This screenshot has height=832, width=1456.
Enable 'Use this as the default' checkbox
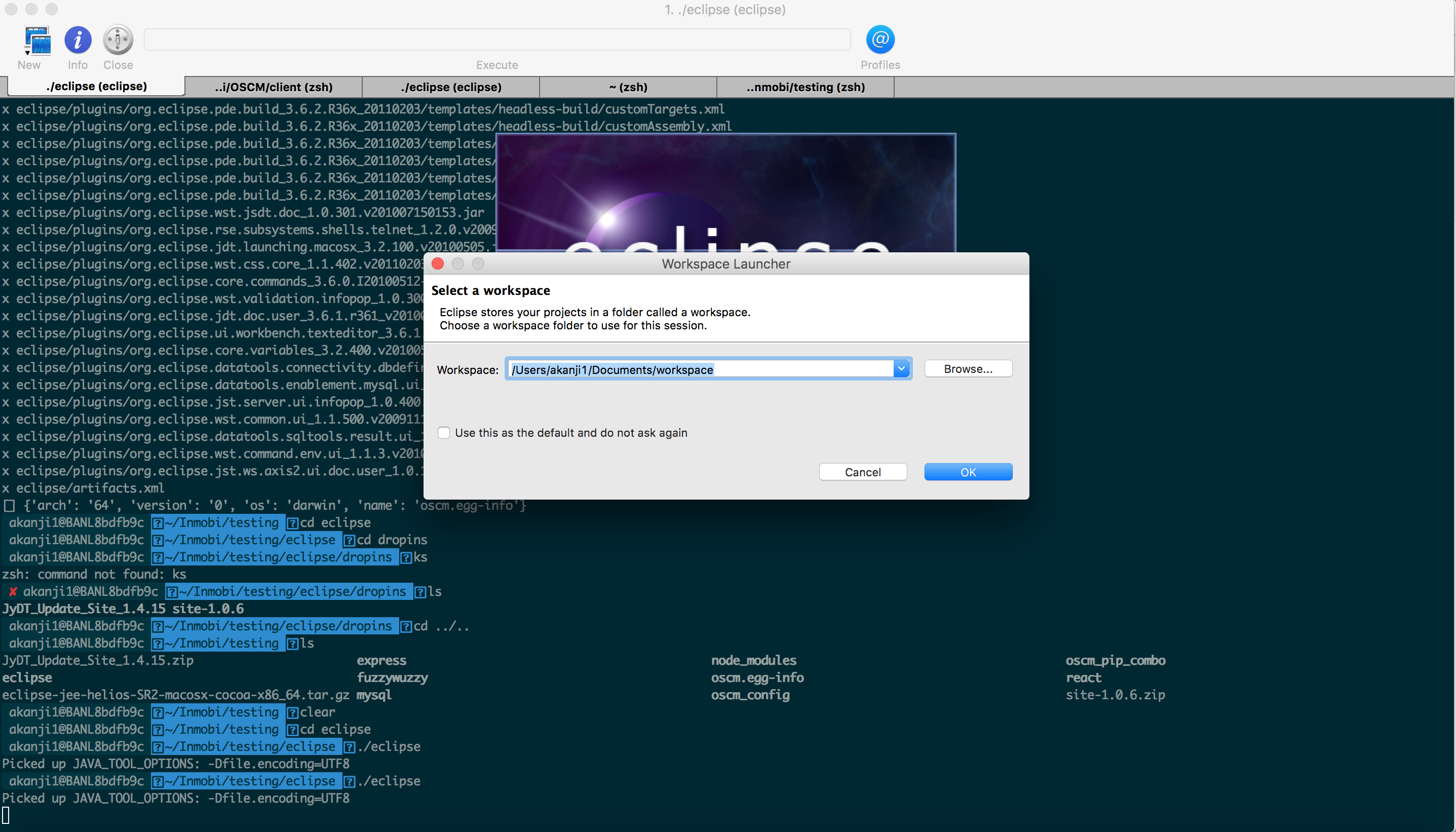444,433
